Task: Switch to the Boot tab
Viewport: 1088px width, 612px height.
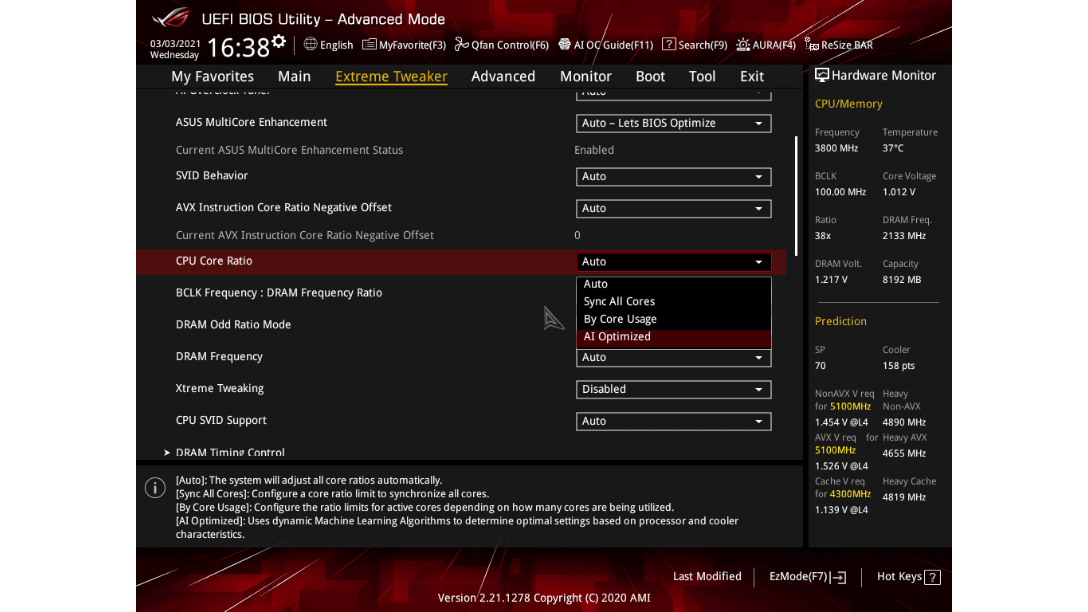Action: pos(650,76)
